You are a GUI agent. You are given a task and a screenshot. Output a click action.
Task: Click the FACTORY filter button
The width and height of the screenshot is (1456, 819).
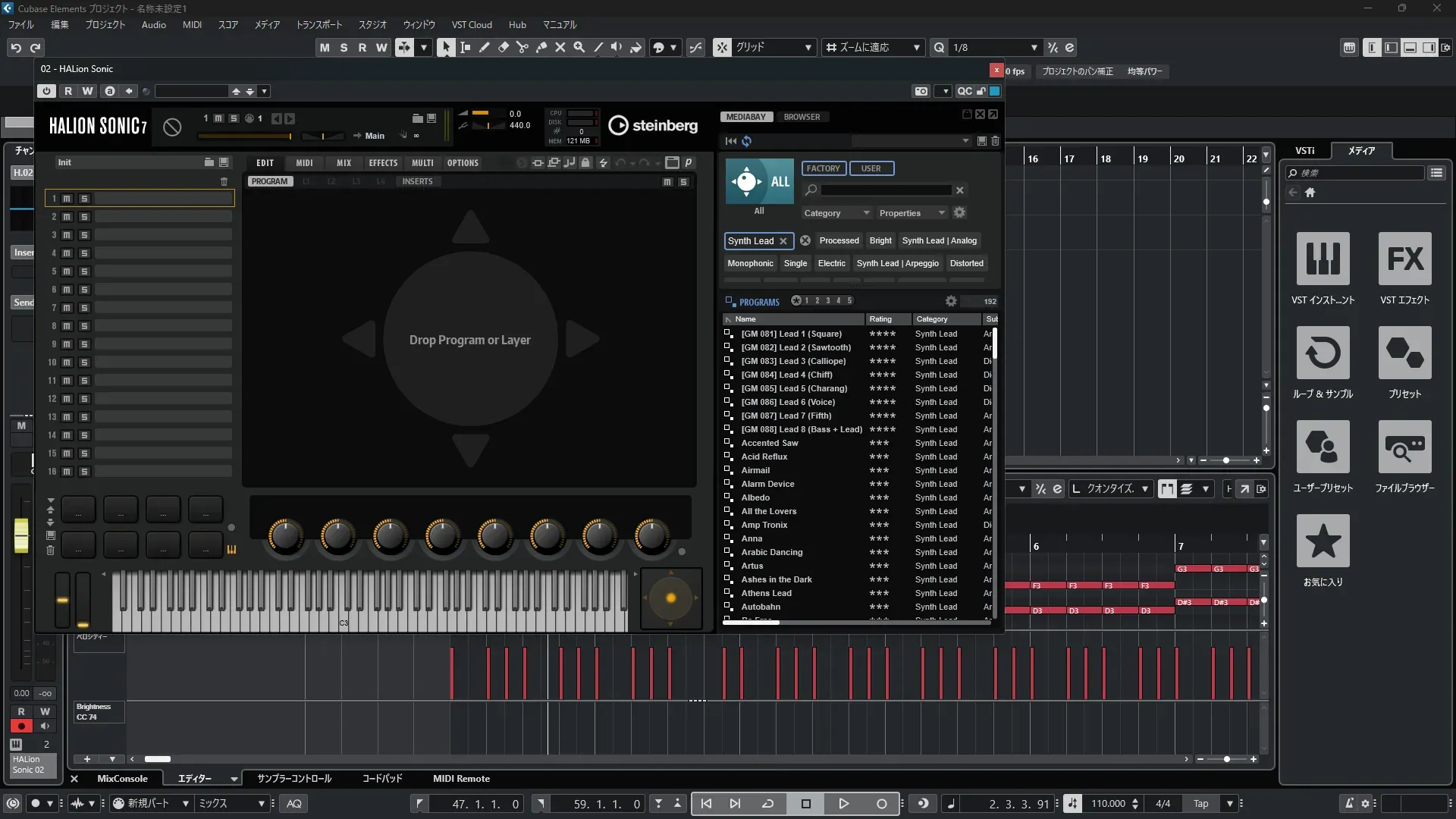coord(823,168)
